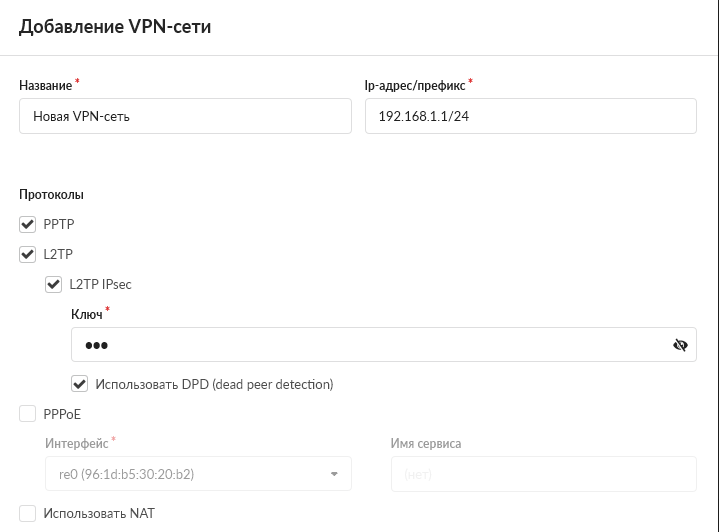Screen dimensions: 719x532
Task: Click the arrow of the re0 interface dropdown
Action: [x=334, y=474]
